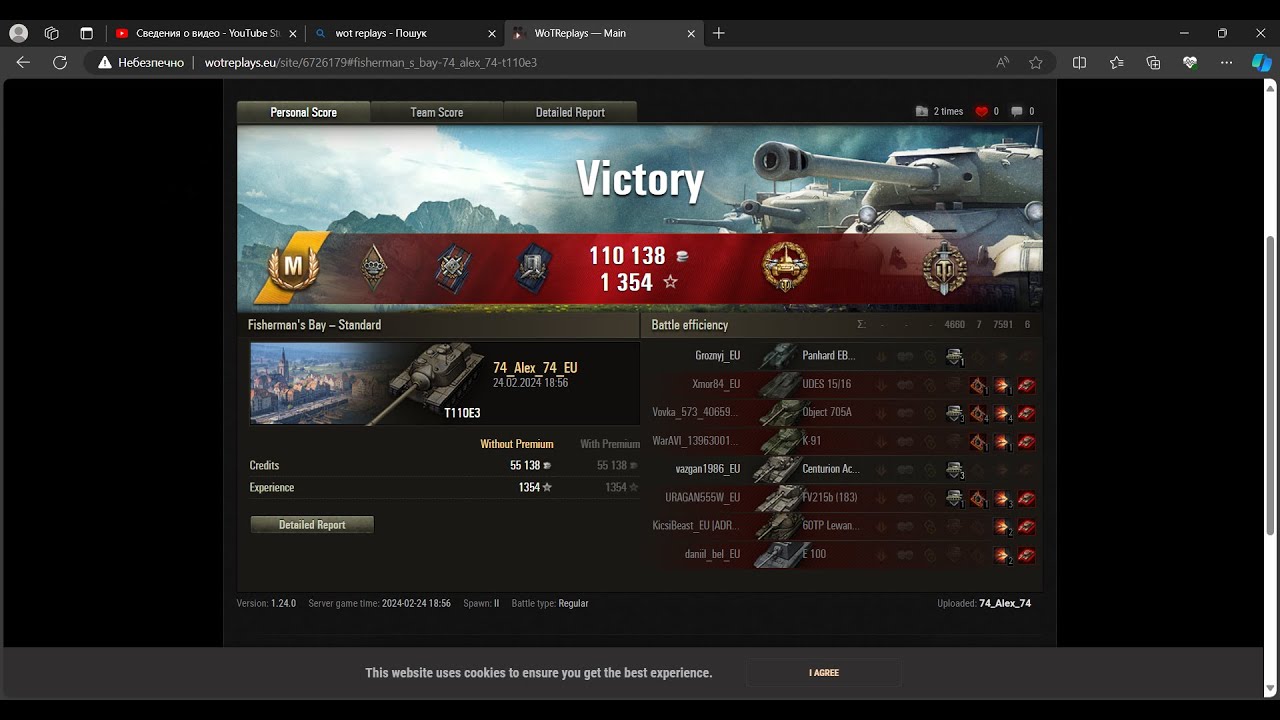The width and height of the screenshot is (1280, 720).
Task: Click the diamond-shaped medal beside the mastery badge
Action: point(373,267)
